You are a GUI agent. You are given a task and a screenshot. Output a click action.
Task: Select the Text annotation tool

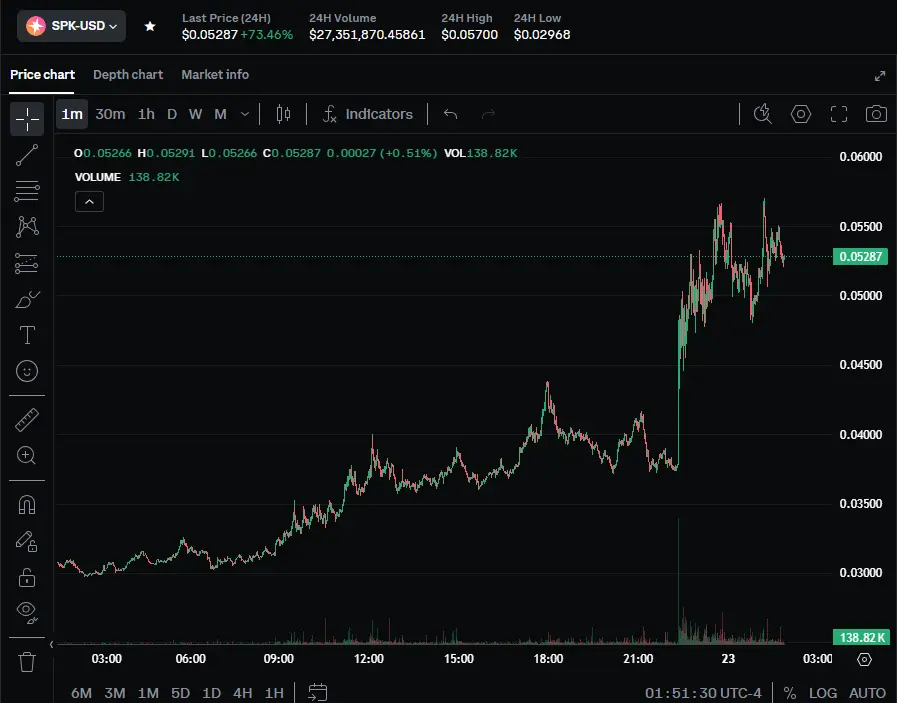point(27,335)
